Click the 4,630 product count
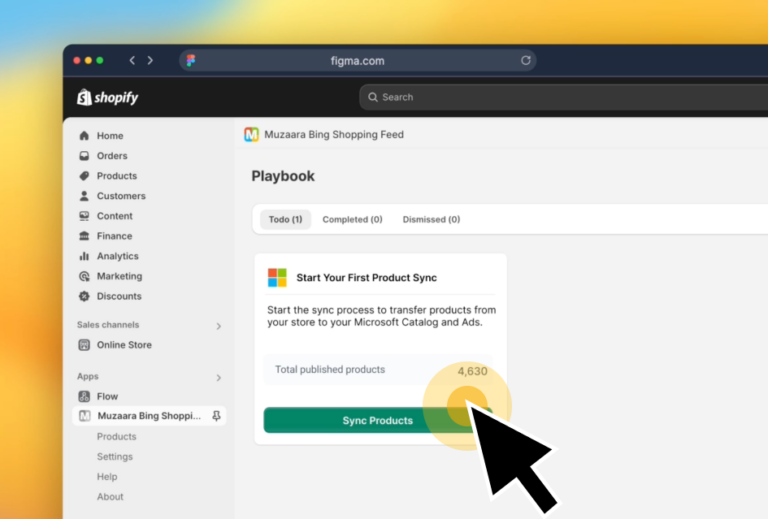The image size is (768, 519). click(472, 371)
